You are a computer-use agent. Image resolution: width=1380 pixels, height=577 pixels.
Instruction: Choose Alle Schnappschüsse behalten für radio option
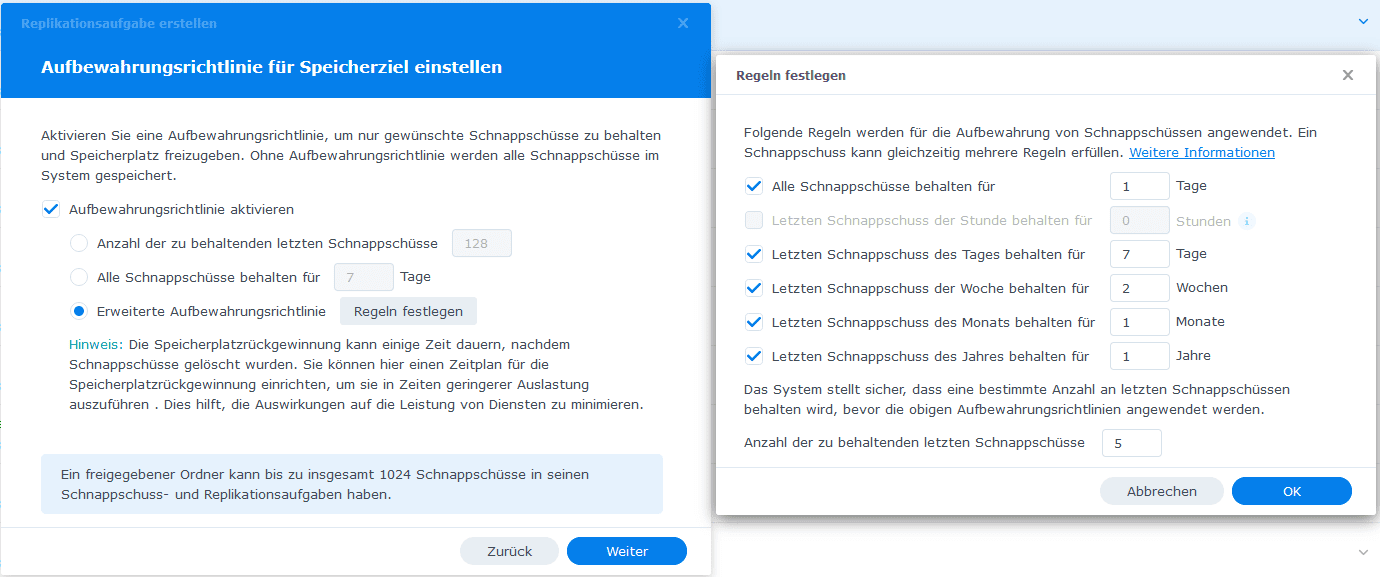click(79, 278)
